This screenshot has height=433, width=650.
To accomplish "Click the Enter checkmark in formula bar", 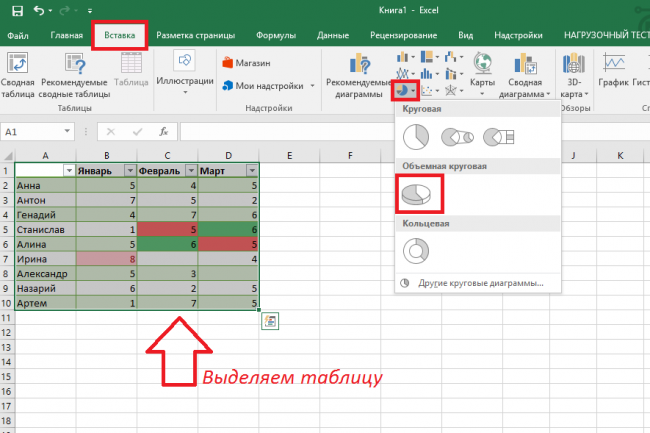I will point(137,132).
